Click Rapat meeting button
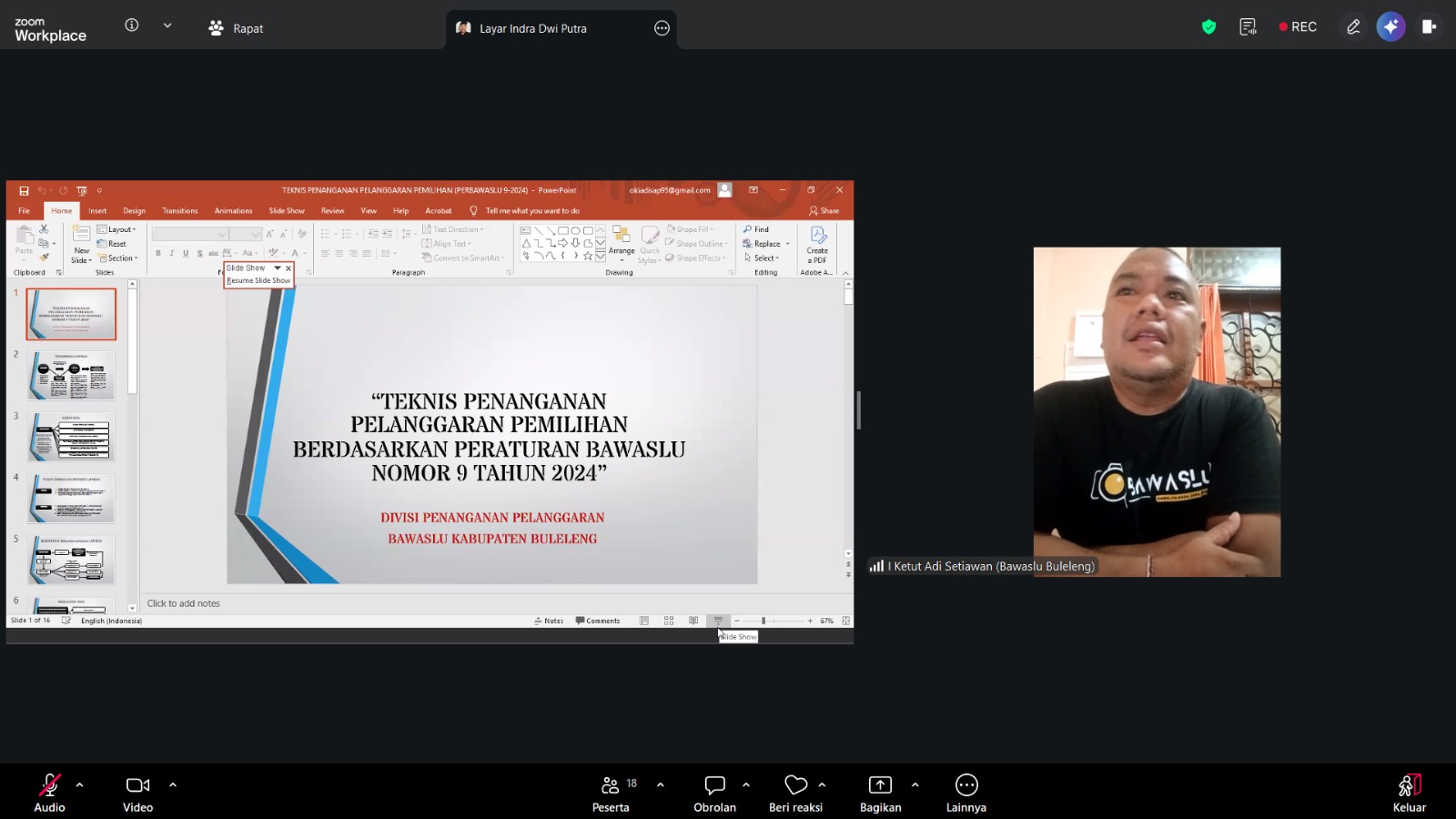Viewport: 1456px width, 819px height. point(236,28)
